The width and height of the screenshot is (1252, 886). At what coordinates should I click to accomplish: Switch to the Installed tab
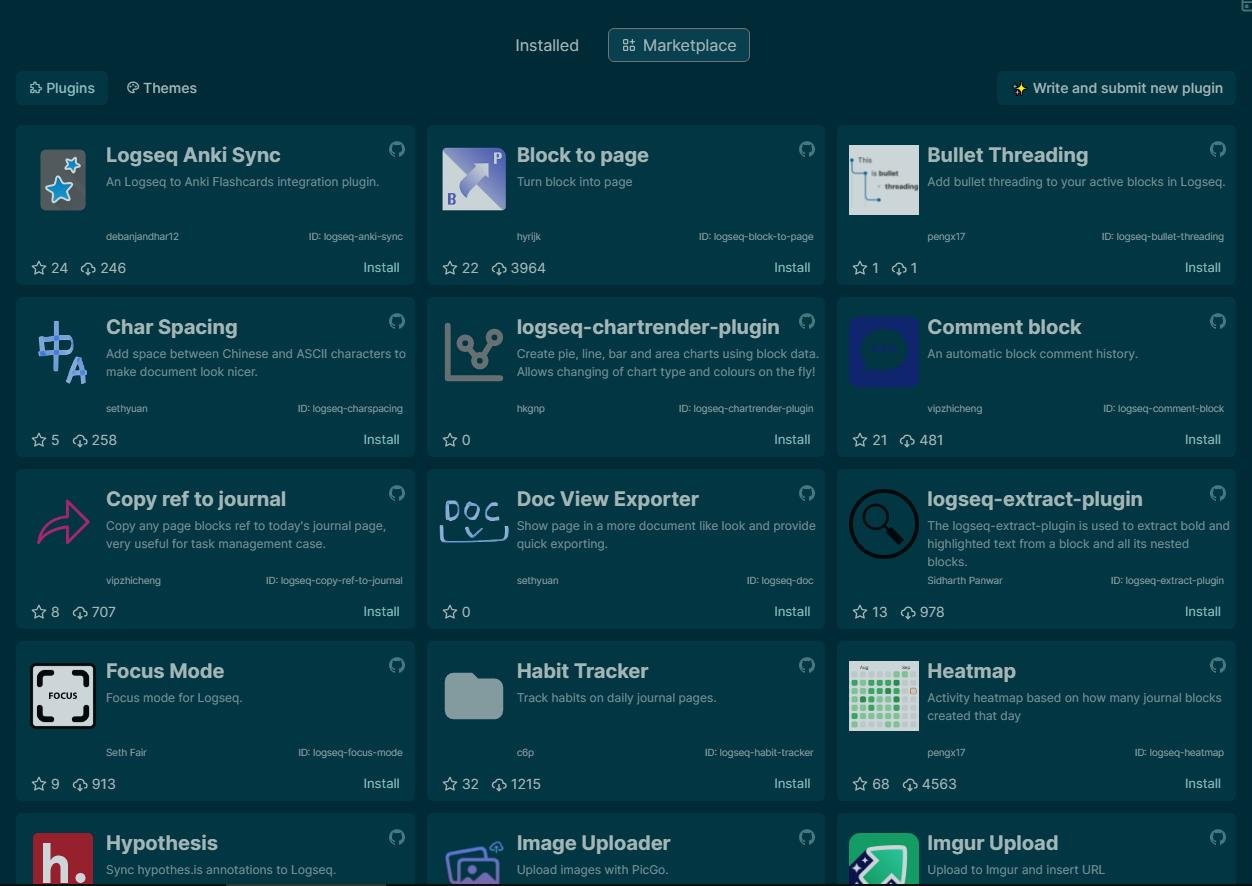tap(546, 46)
